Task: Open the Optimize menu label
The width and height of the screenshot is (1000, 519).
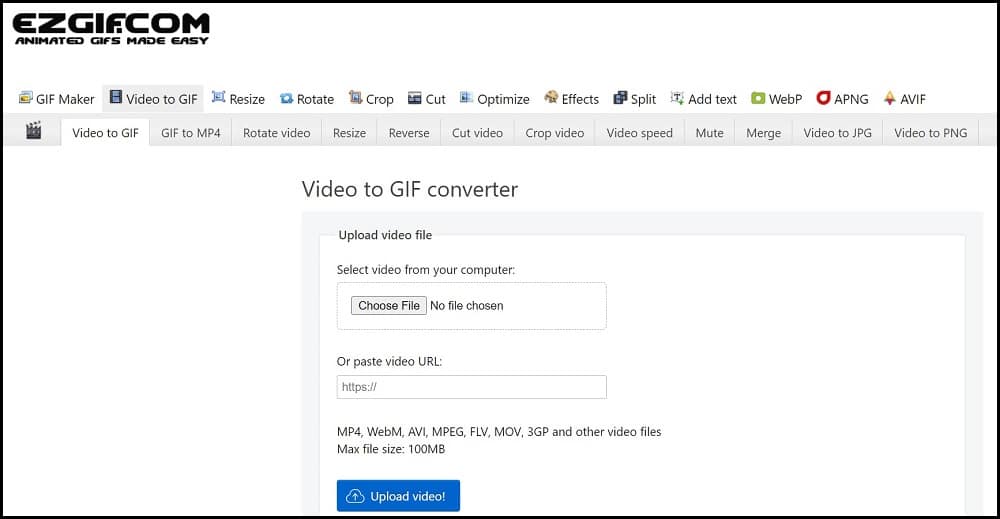Action: tap(503, 99)
